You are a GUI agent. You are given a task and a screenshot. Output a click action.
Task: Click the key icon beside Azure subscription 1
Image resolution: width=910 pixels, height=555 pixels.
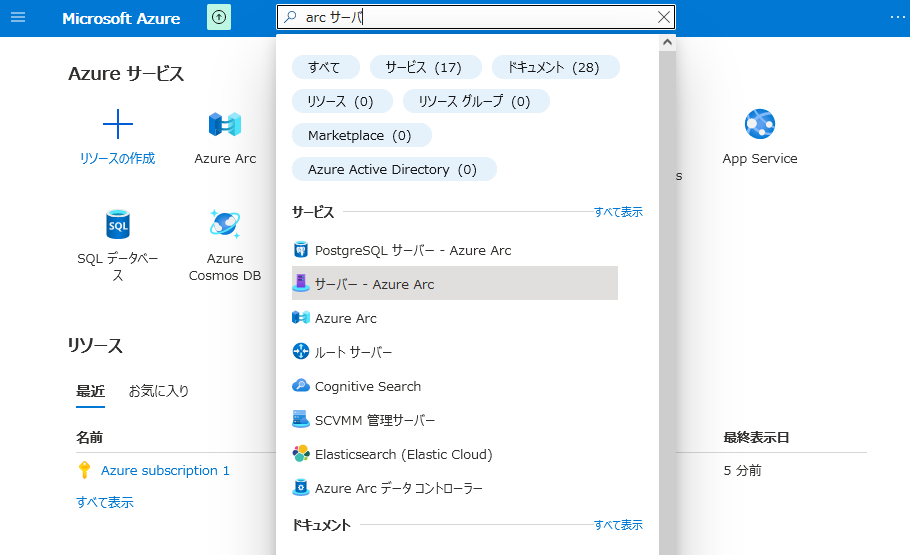pos(85,470)
